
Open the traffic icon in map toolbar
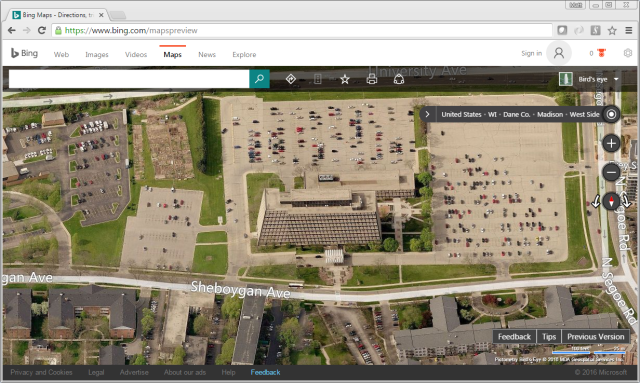tap(318, 79)
